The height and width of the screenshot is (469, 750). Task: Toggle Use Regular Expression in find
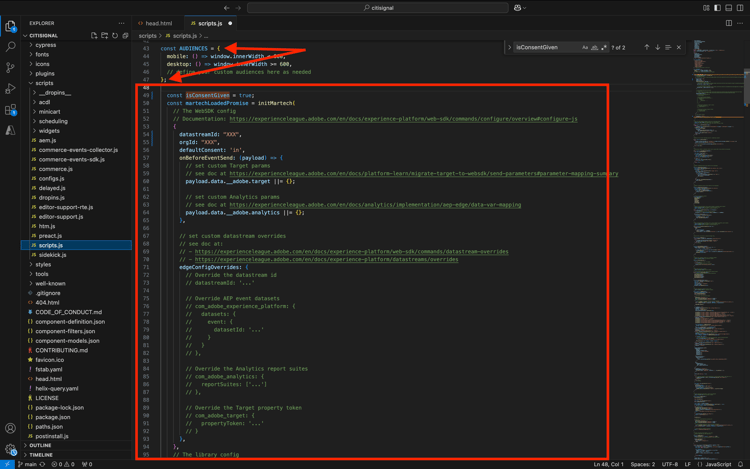pyautogui.click(x=604, y=47)
